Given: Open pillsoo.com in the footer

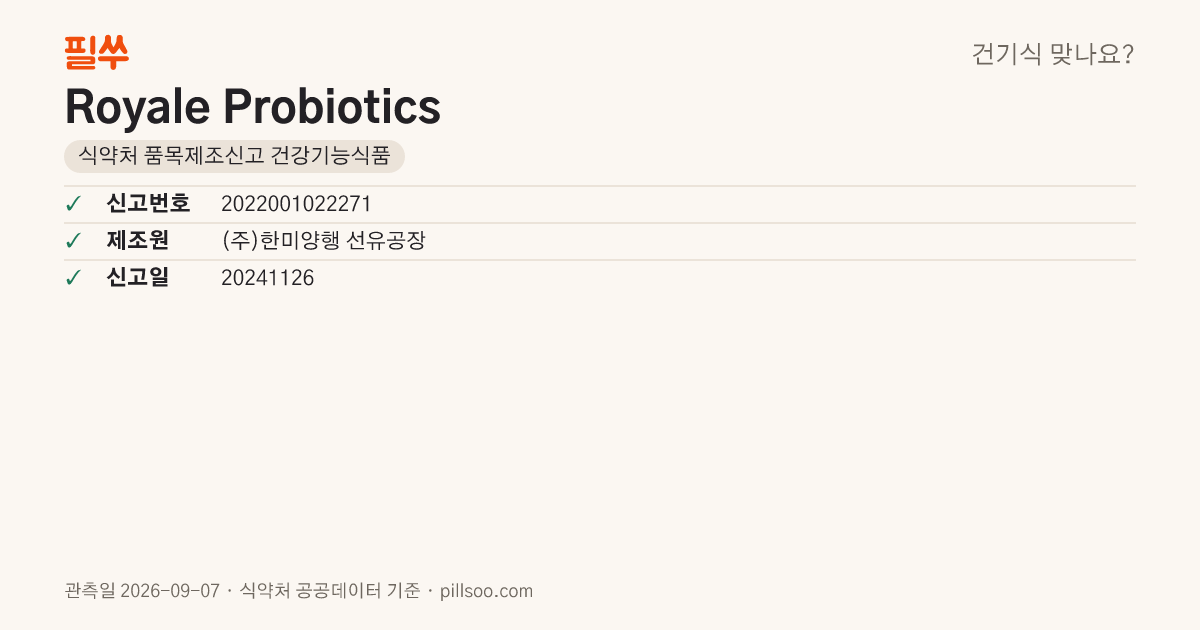Looking at the screenshot, I should tap(486, 591).
